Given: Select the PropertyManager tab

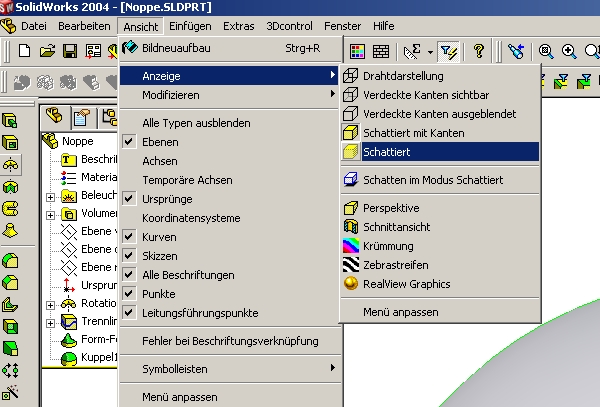Looking at the screenshot, I should [81, 117].
